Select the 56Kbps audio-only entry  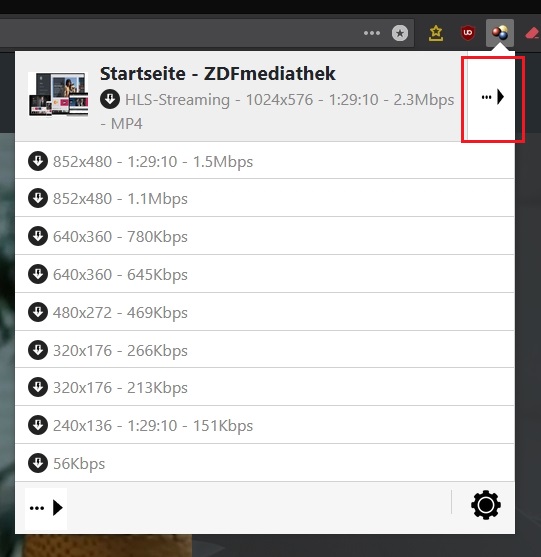tap(265, 463)
